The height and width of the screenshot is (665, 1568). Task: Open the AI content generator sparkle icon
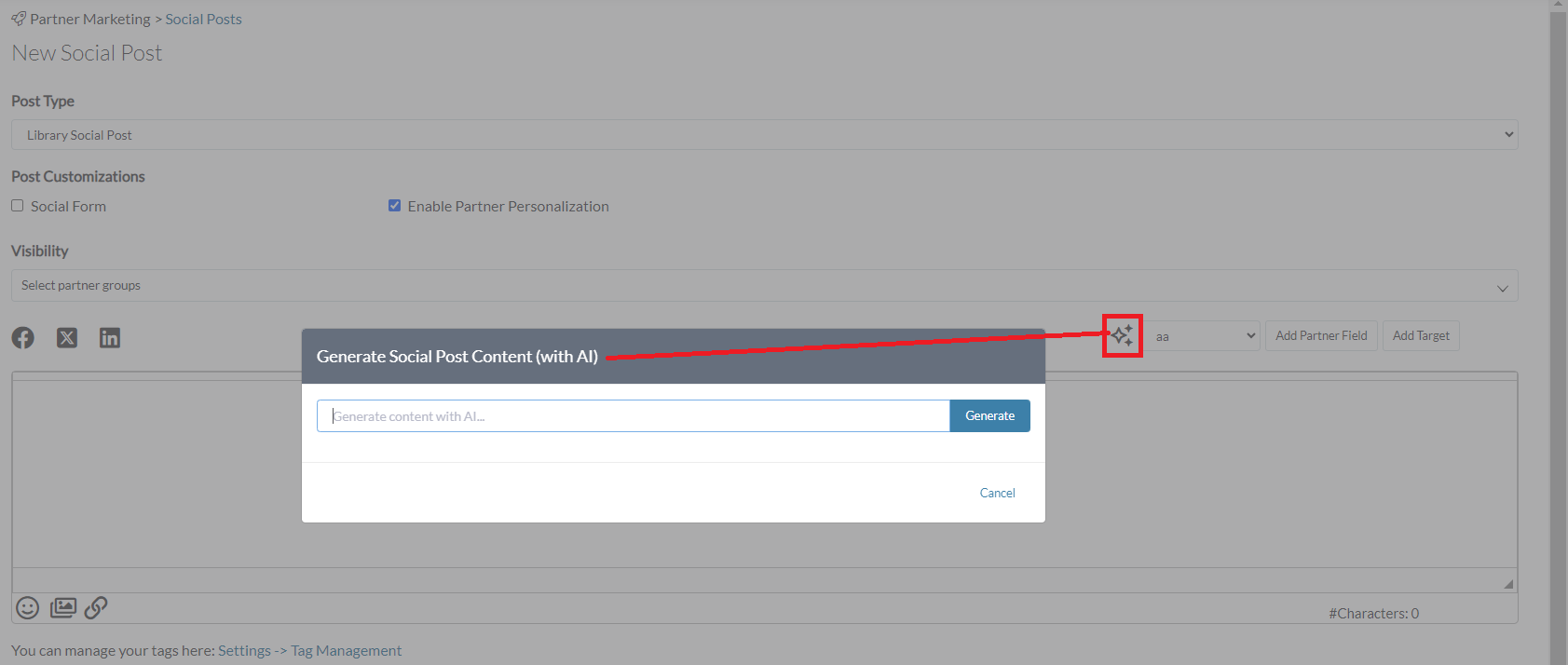click(x=1123, y=335)
